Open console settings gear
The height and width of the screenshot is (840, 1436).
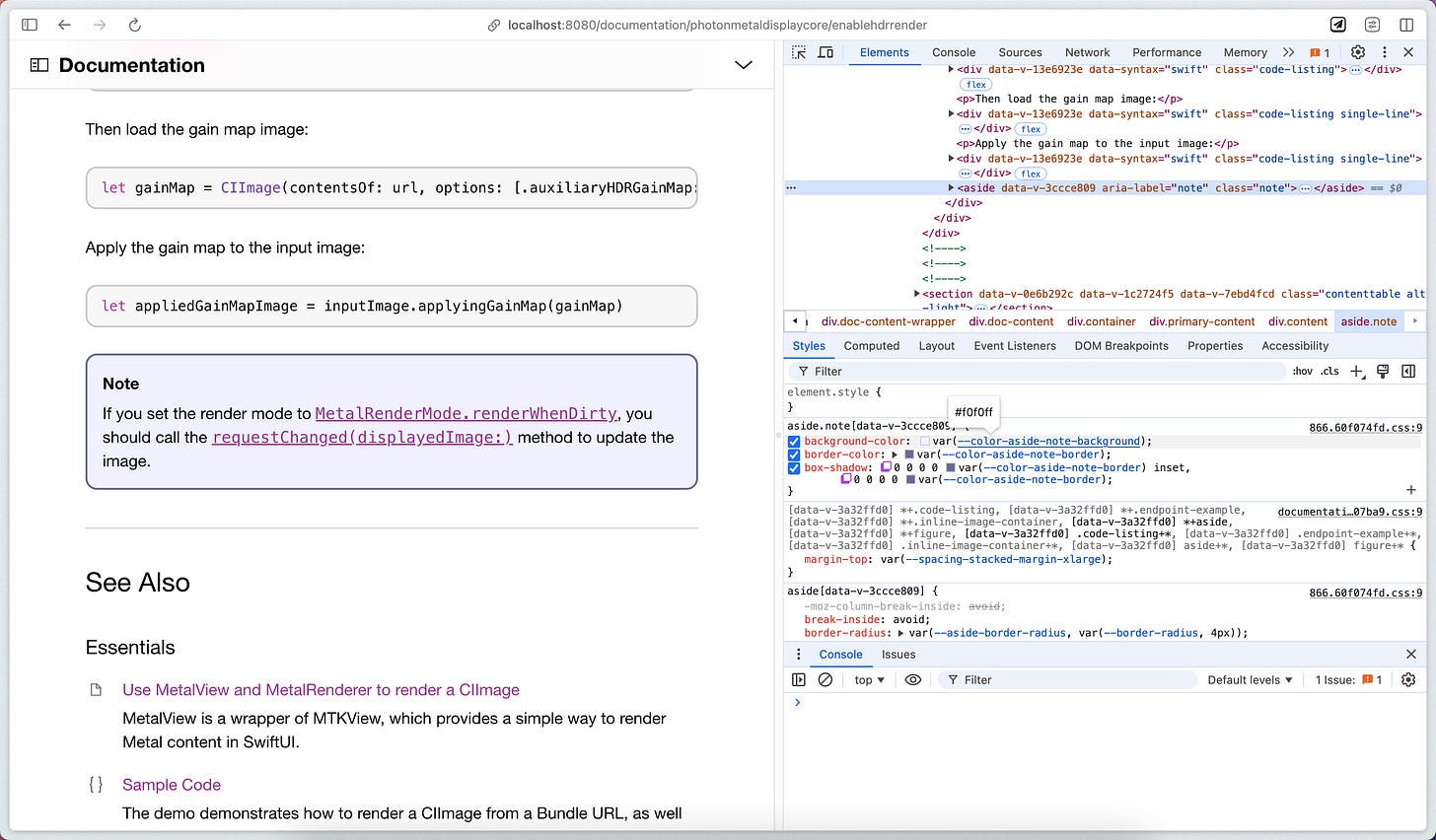click(1408, 680)
